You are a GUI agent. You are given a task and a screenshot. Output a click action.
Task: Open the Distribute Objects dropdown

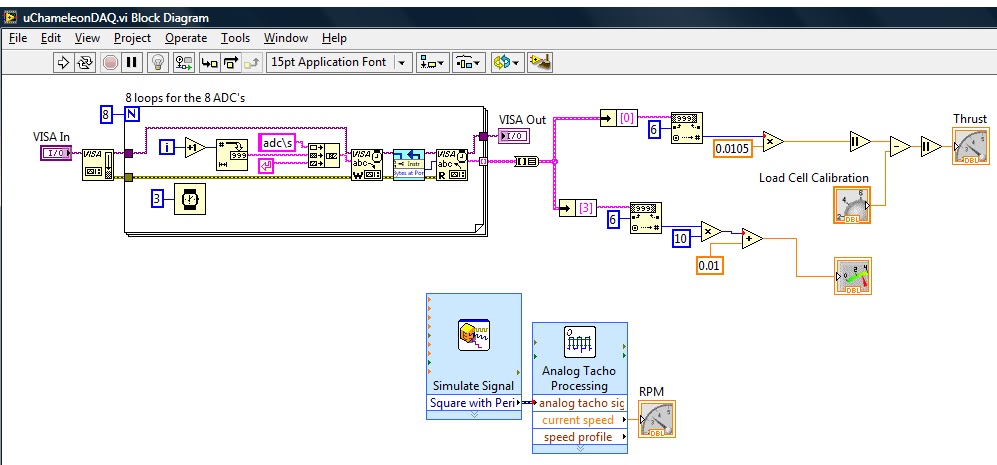469,62
